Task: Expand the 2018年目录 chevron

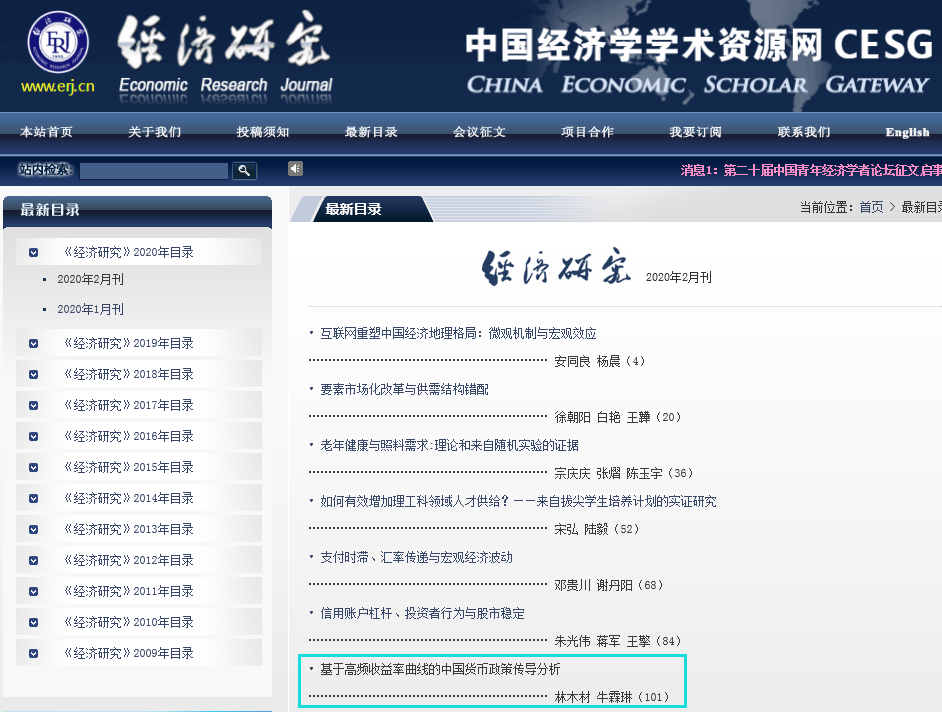Action: point(34,375)
